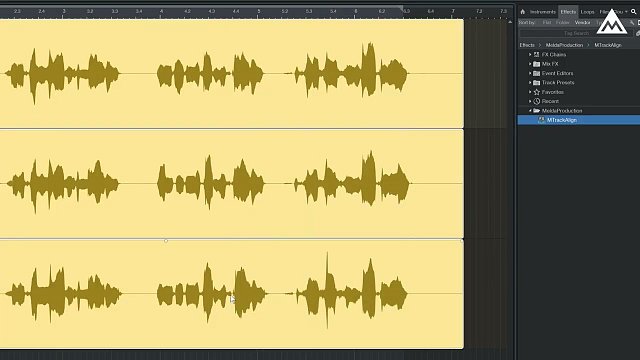Expand the FX Chains tree node
Viewport: 640px width, 360px height.
coord(530,55)
